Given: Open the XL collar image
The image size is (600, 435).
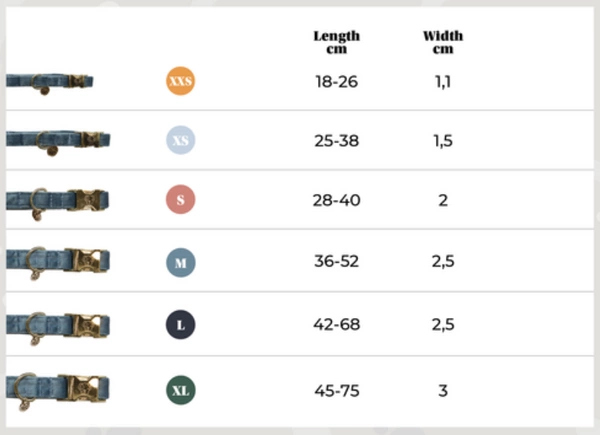Looking at the screenshot, I should pyautogui.click(x=56, y=388).
